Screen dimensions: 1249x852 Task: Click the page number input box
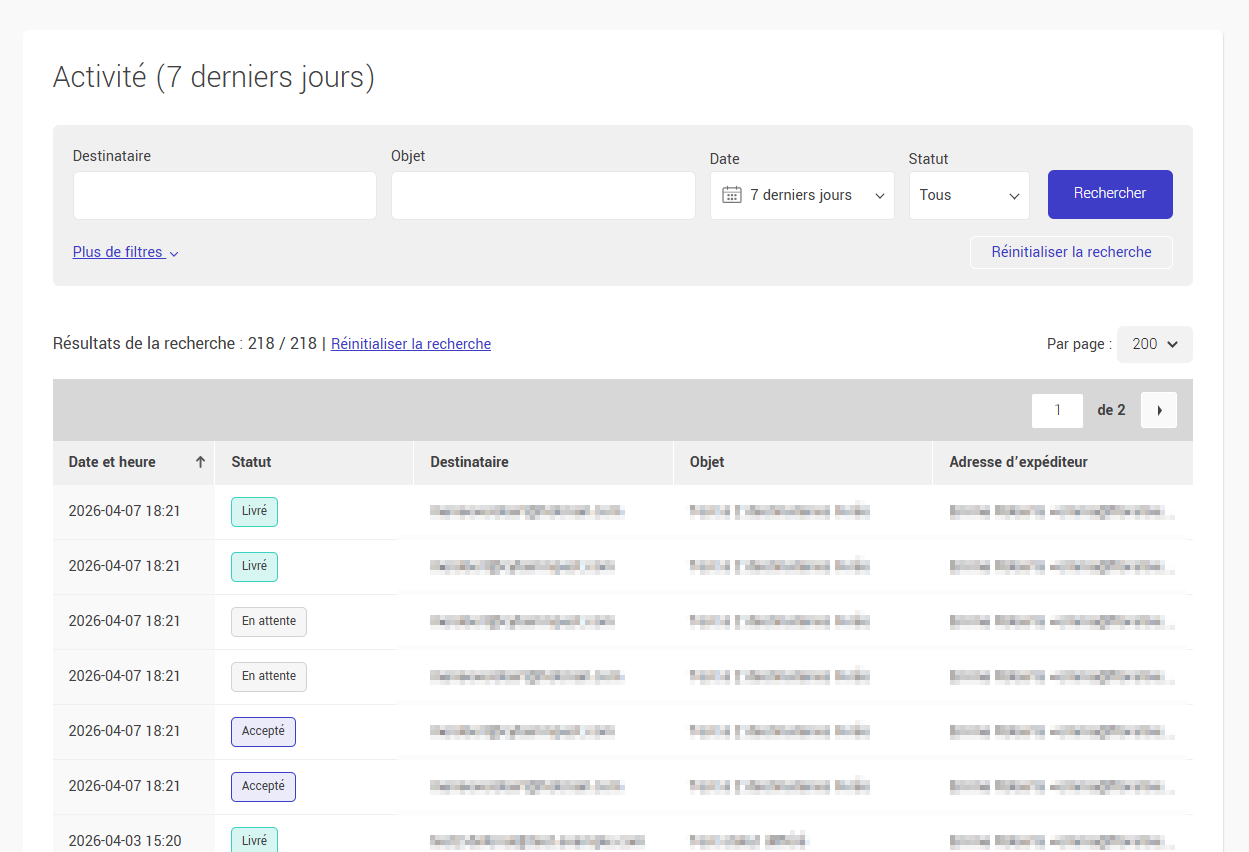1057,410
